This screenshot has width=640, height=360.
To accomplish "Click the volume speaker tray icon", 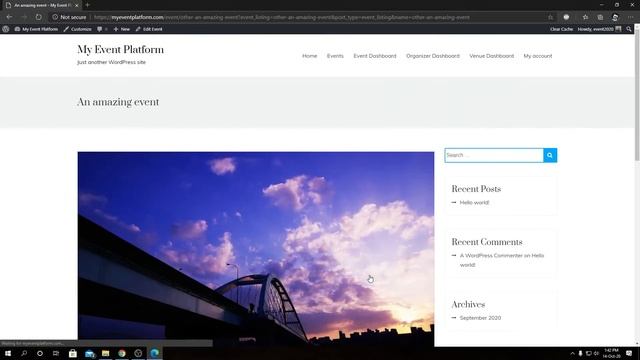I will (596, 353).
